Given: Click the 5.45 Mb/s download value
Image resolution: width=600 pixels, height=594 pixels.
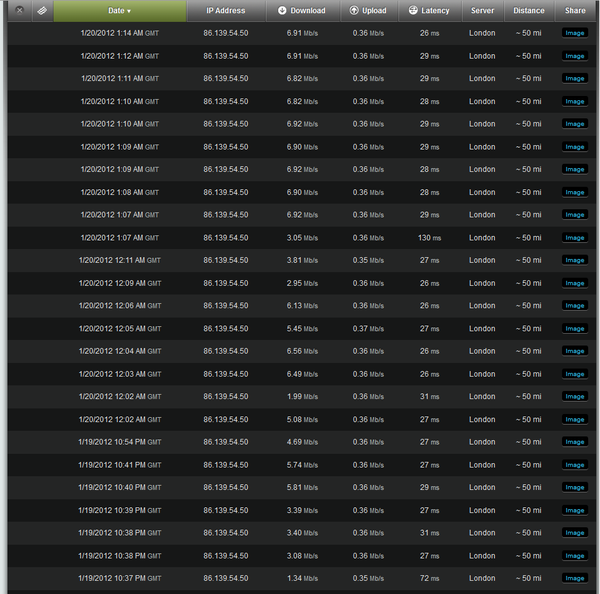Looking at the screenshot, I should point(302,328).
